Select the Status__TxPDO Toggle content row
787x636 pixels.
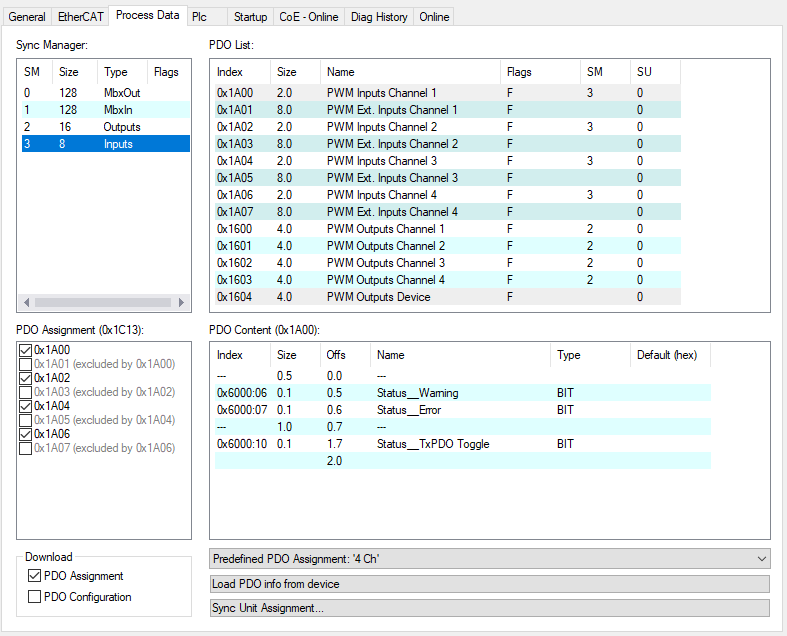(463, 444)
